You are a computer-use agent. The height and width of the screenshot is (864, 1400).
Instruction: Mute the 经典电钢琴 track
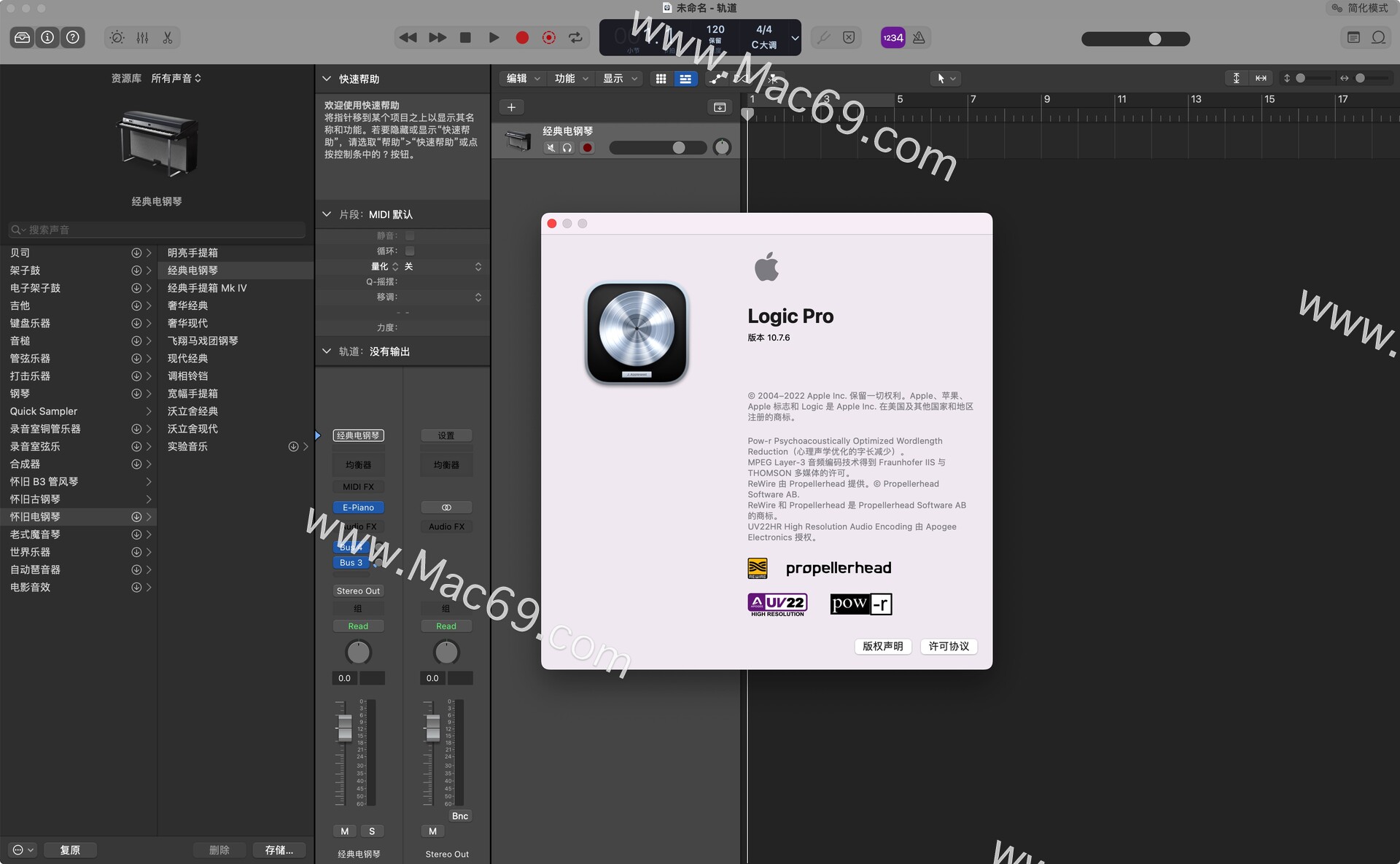coord(551,148)
